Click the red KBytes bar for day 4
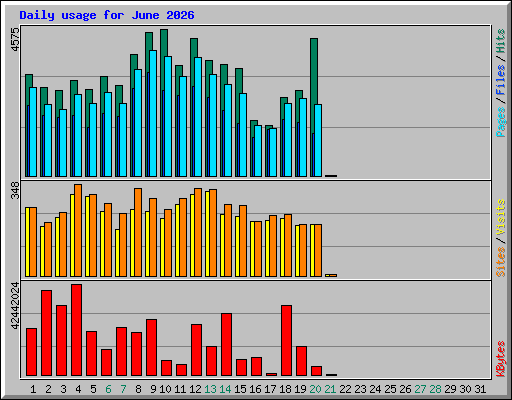The height and width of the screenshot is (400, 512). pos(76,330)
